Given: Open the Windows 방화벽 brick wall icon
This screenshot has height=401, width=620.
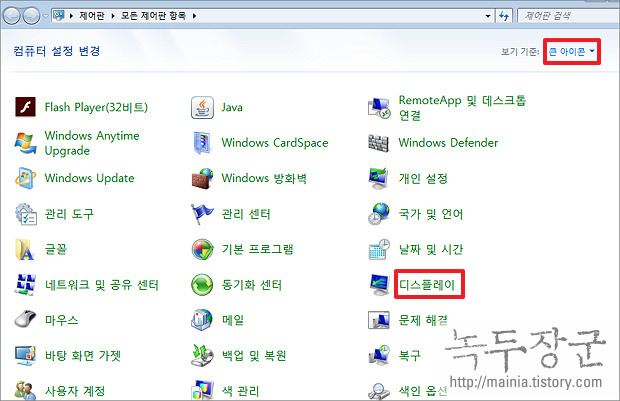Looking at the screenshot, I should tap(202, 178).
